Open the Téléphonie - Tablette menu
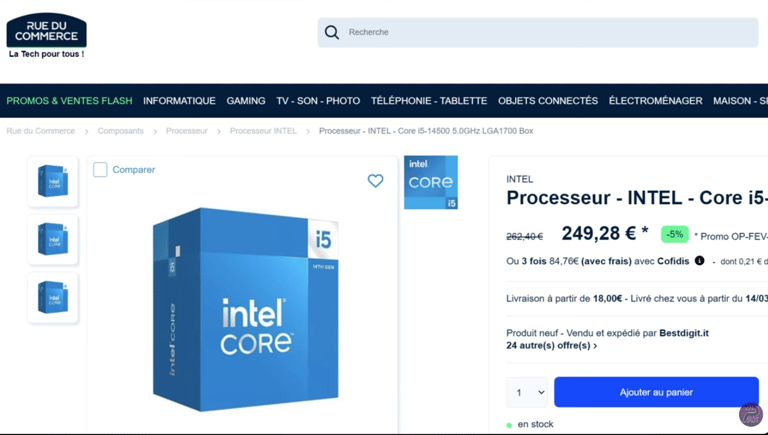 (x=429, y=101)
